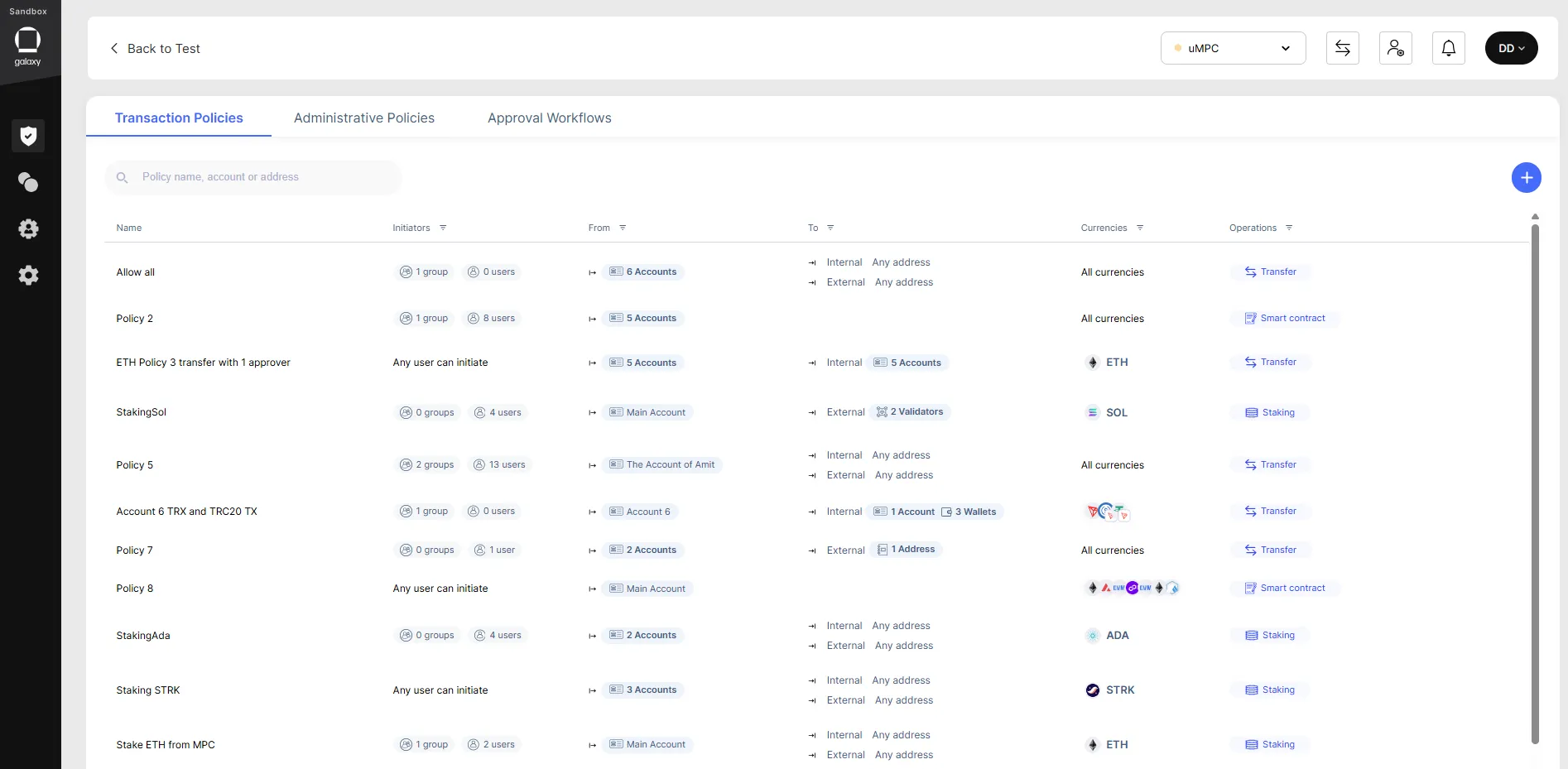Filter the To column

coord(830,228)
